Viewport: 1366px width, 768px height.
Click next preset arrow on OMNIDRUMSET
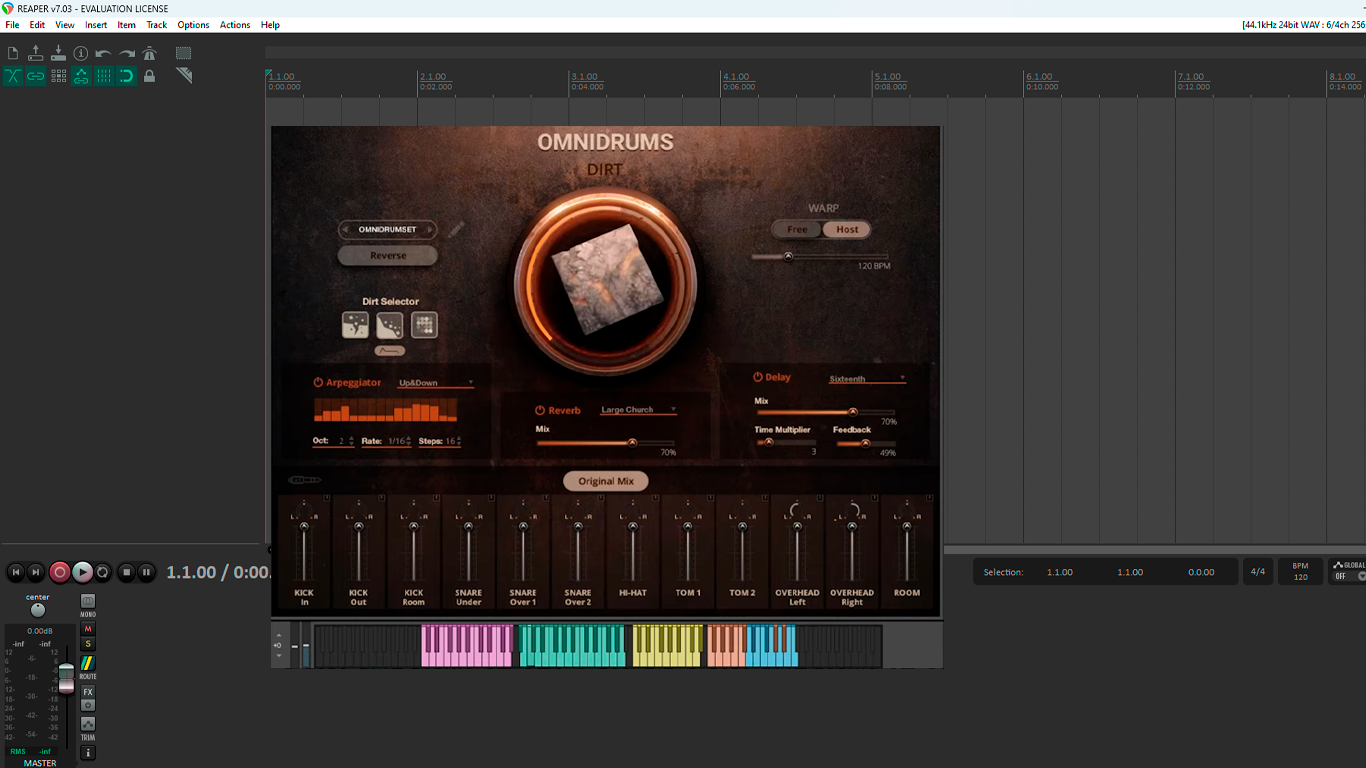click(x=430, y=229)
